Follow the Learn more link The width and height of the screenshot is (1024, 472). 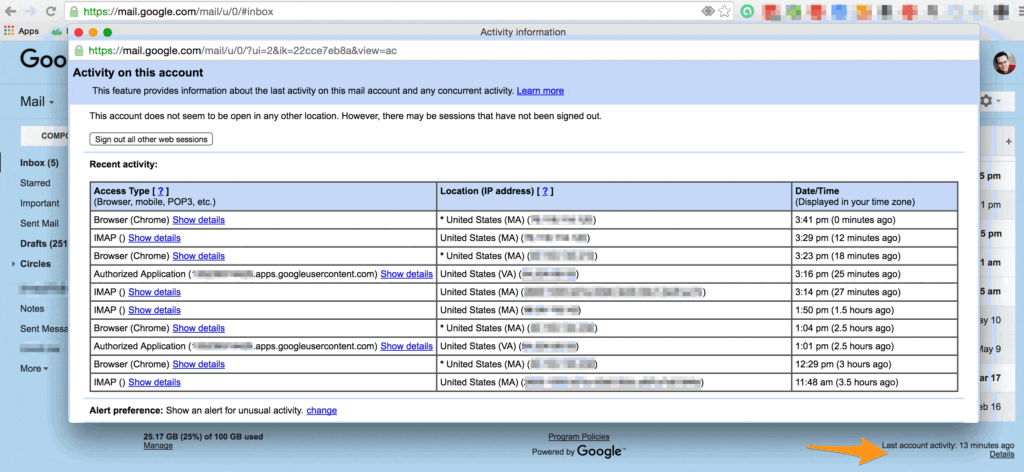pyautogui.click(x=540, y=91)
